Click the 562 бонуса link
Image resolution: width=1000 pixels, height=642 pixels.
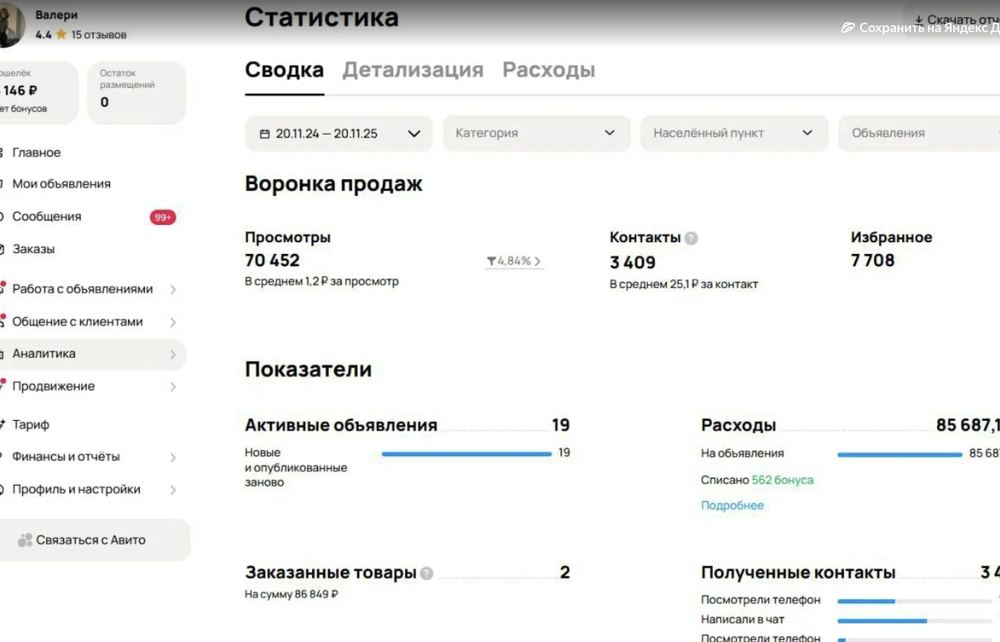click(x=783, y=479)
